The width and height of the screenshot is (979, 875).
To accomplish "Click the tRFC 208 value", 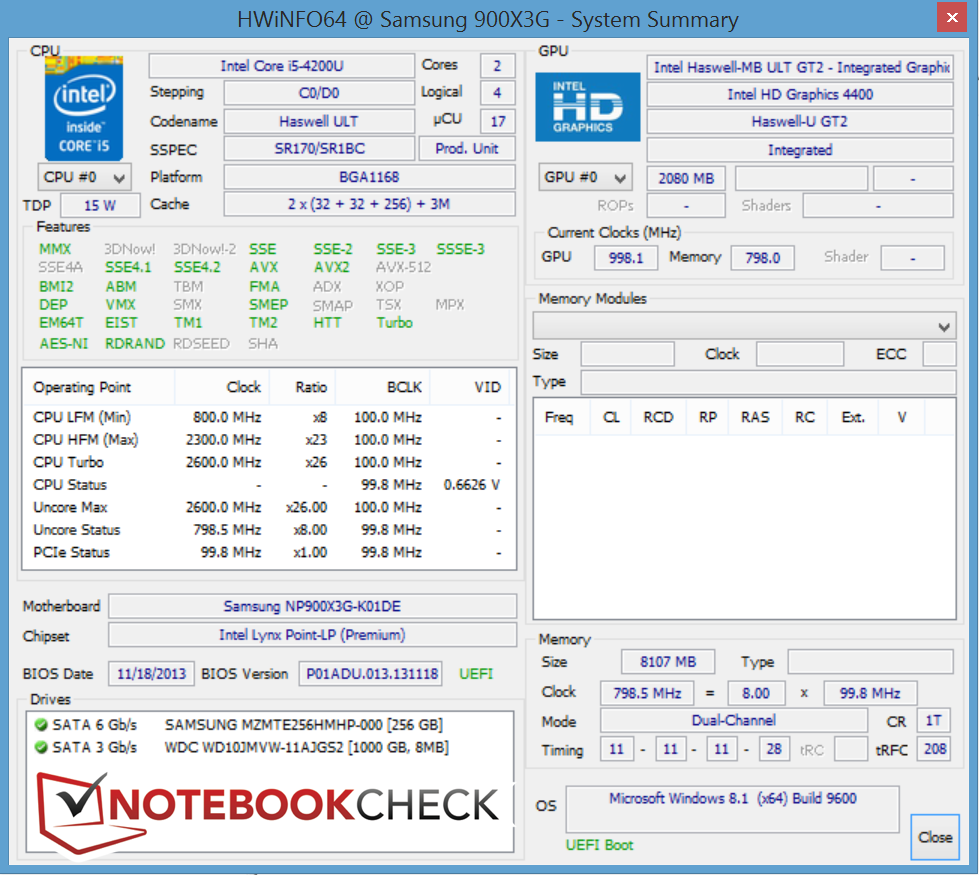I will (934, 749).
